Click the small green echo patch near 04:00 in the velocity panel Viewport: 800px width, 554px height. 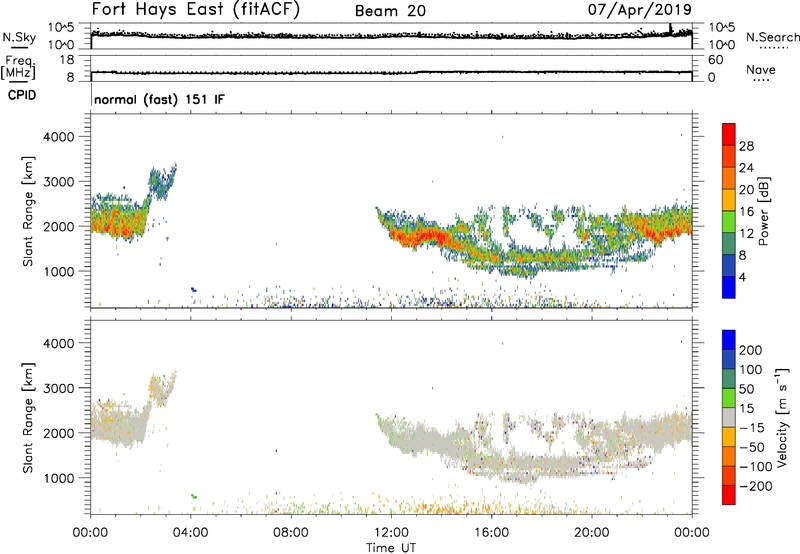[193, 496]
